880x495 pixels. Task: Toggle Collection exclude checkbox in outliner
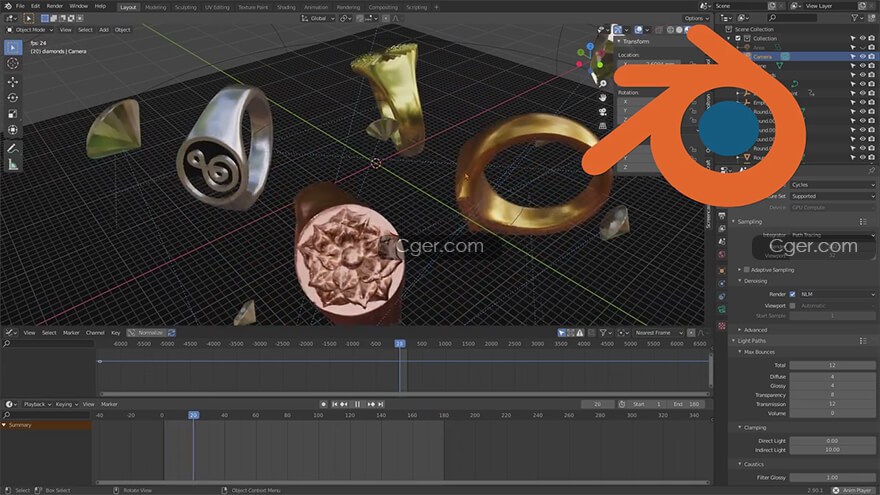click(x=738, y=39)
